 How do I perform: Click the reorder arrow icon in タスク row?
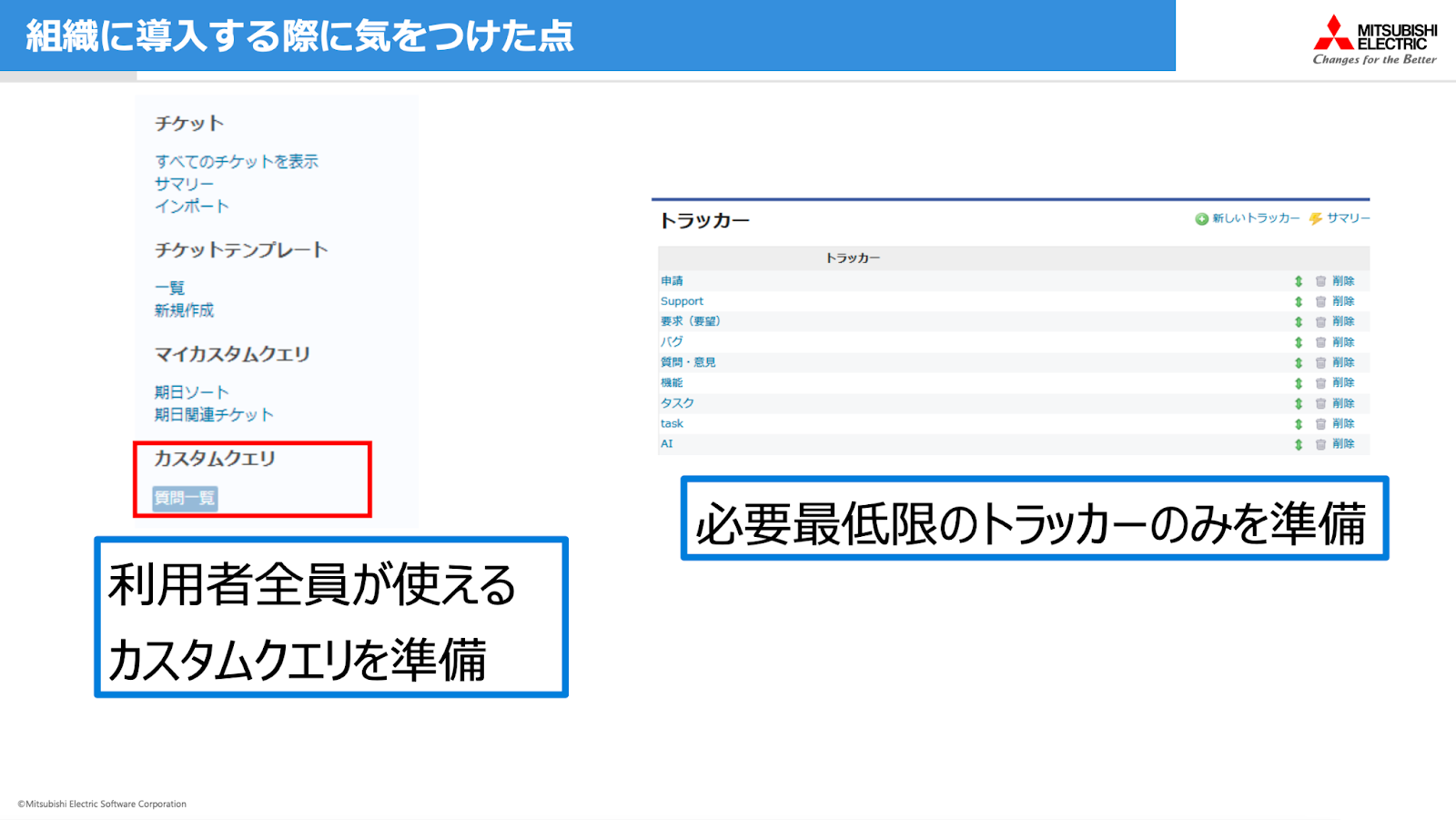1299,403
